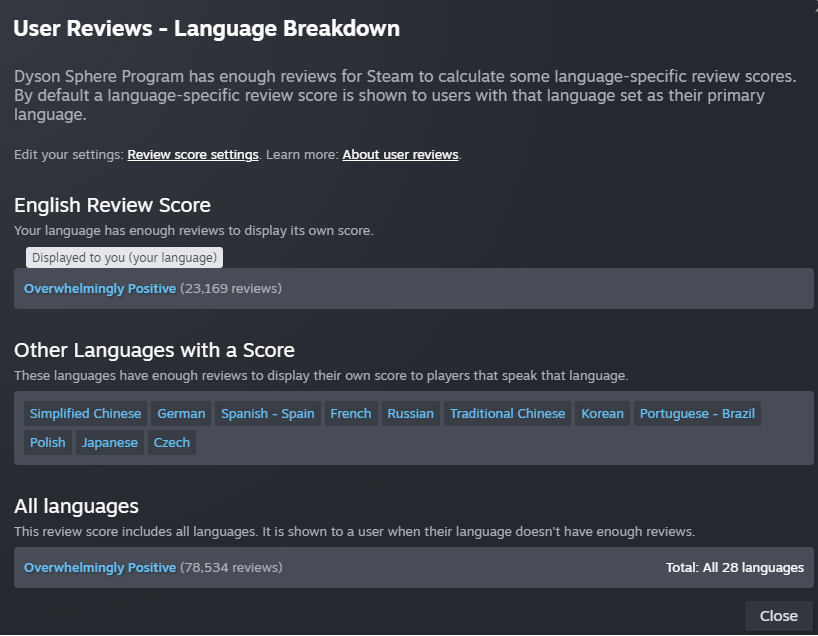Click the 'User Reviews - Language Breakdown' title
Screen dimensions: 818x636
coord(207,29)
